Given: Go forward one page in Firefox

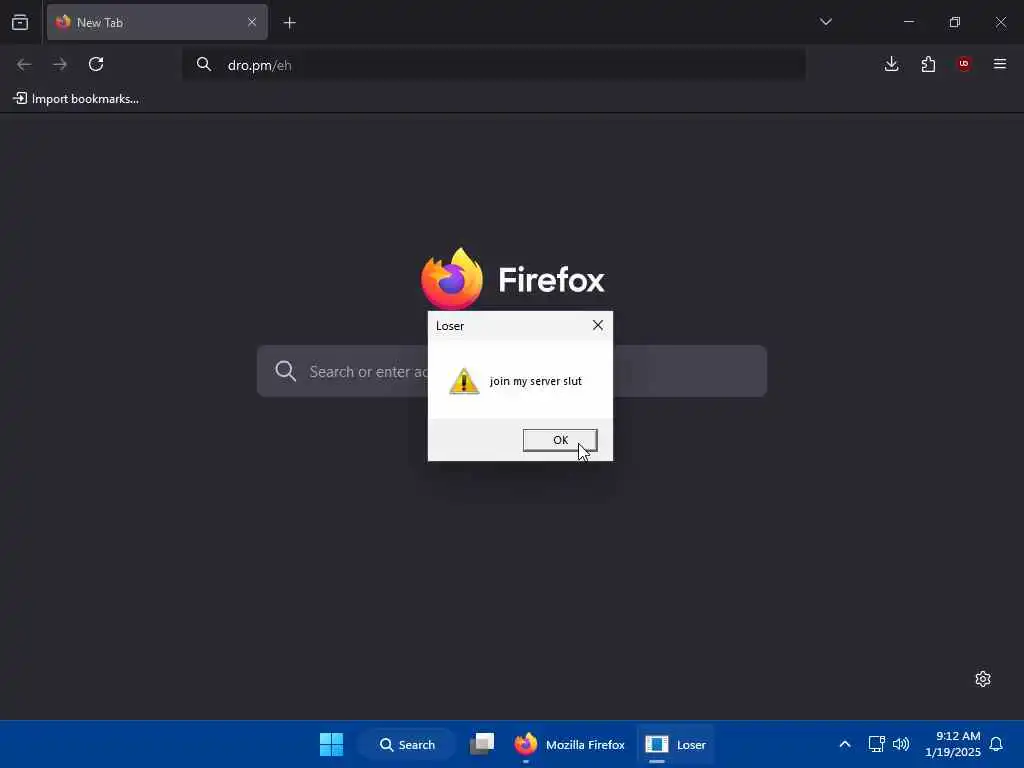Looking at the screenshot, I should tap(60, 64).
